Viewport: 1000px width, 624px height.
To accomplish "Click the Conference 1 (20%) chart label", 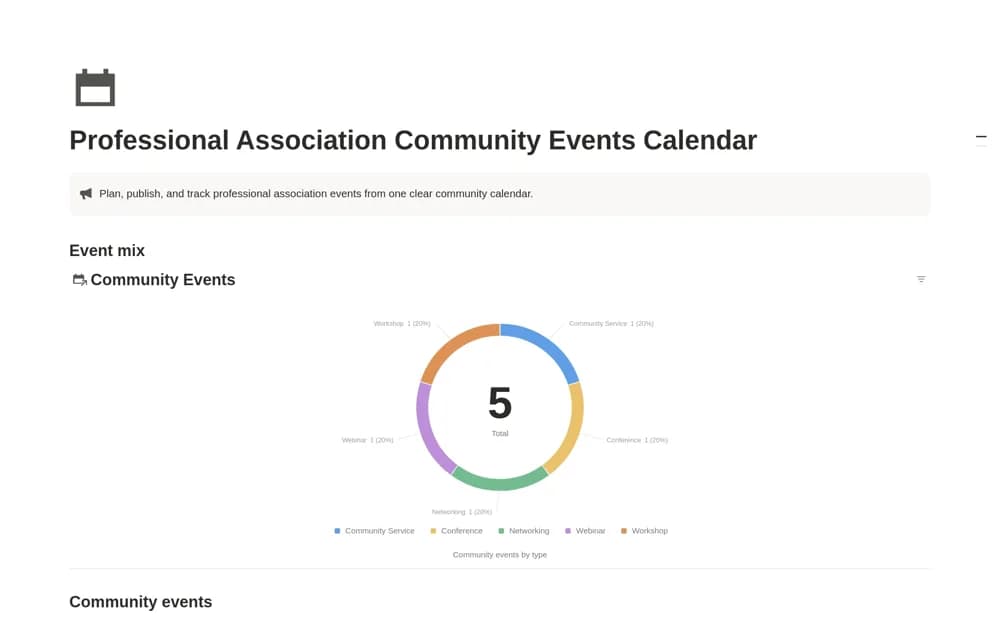I will 637,440.
